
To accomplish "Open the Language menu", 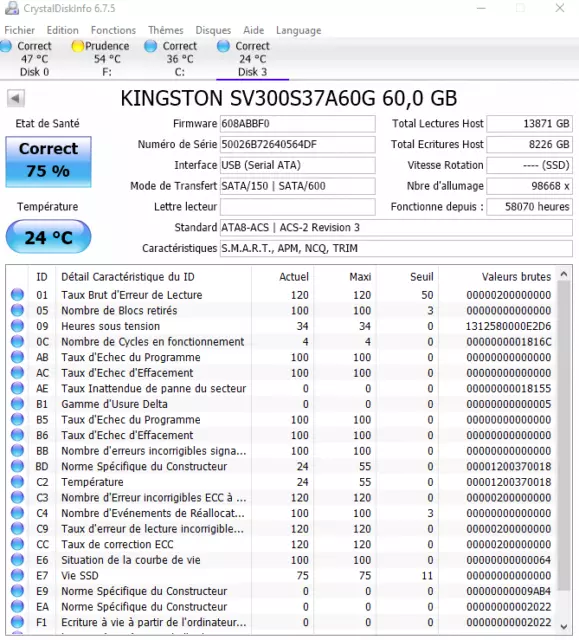I will 298,31.
